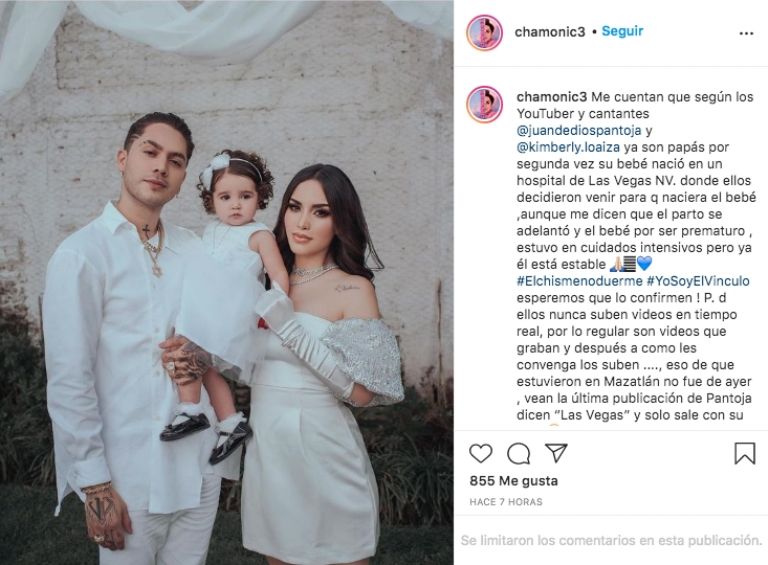Follow the account with Seguir

tap(622, 31)
